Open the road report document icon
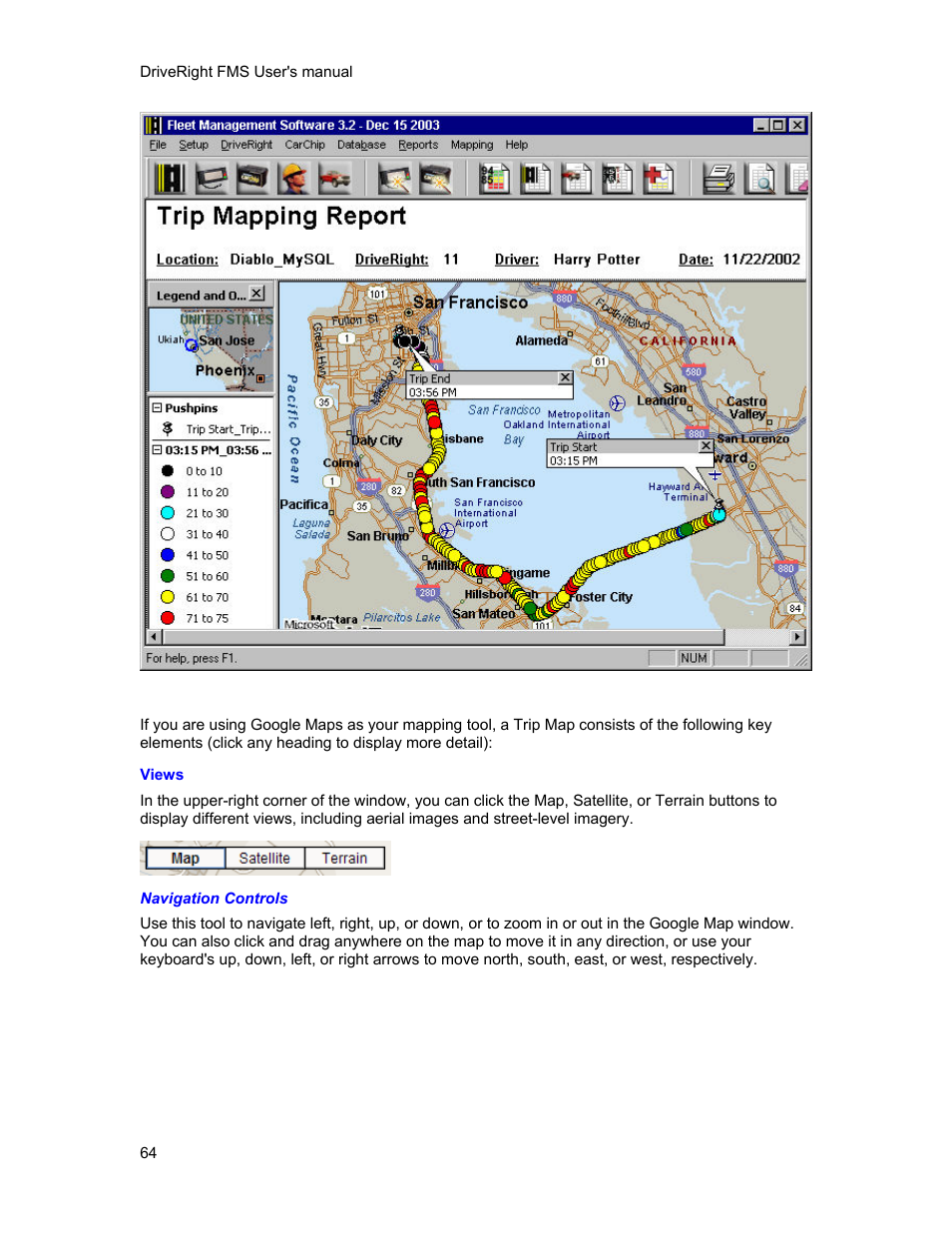The height and width of the screenshot is (1233, 952). tap(536, 178)
